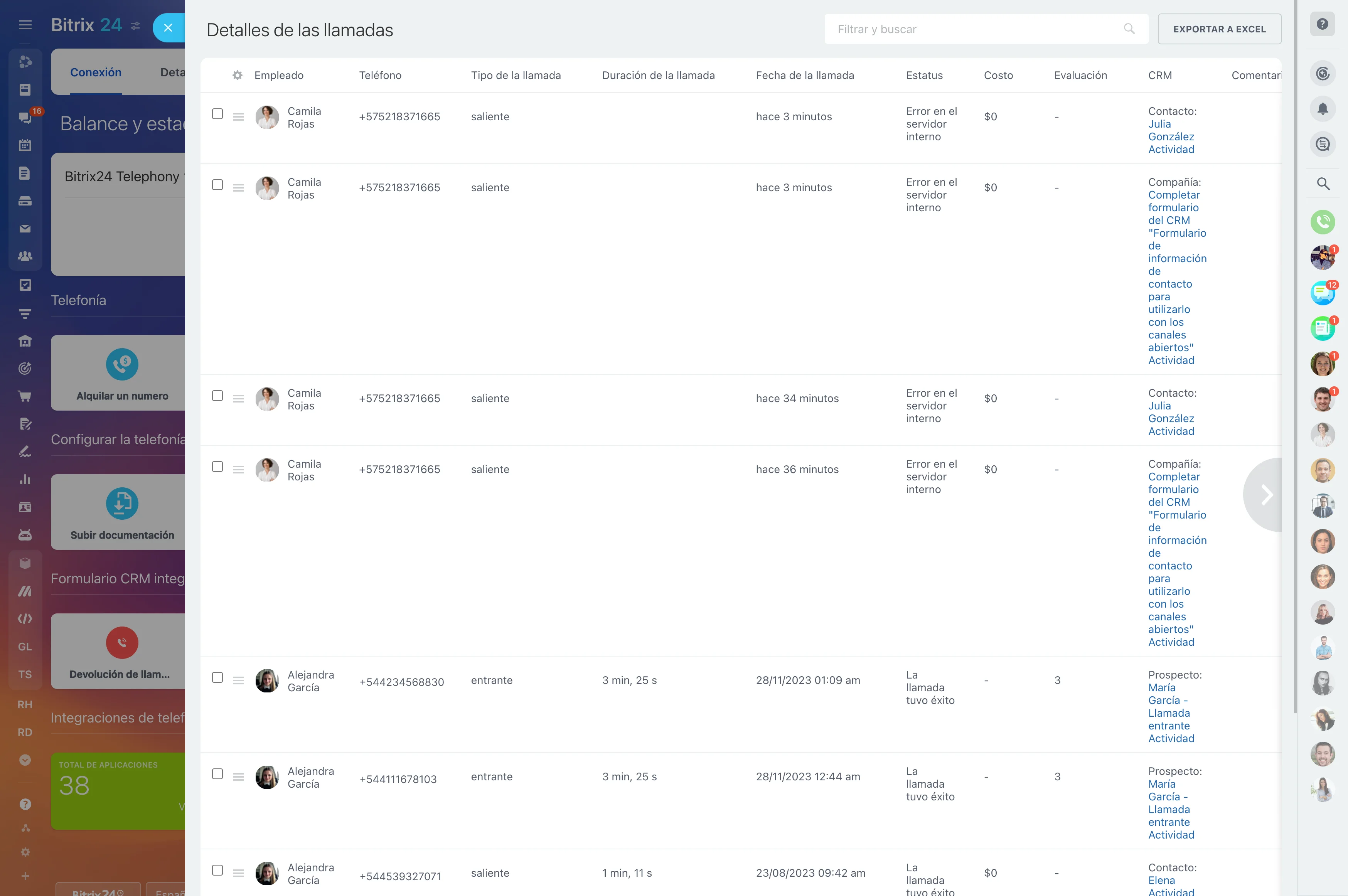1348x896 pixels.
Task: Open the left sidebar hamburger menu
Action: point(25,25)
